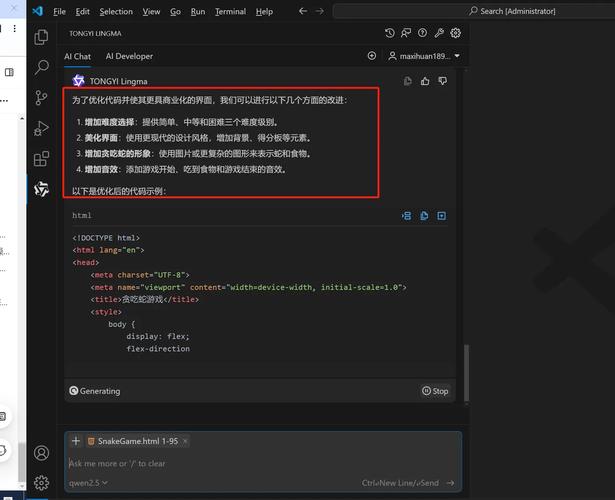Click the Tongyi Lingma sidebar icon

click(x=41, y=189)
